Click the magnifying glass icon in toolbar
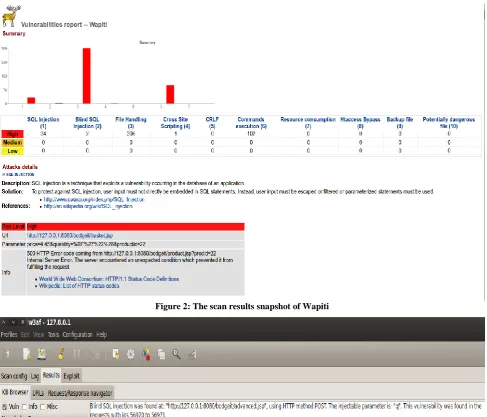Image resolution: width=487 pixels, height=417 pixels. (176, 354)
